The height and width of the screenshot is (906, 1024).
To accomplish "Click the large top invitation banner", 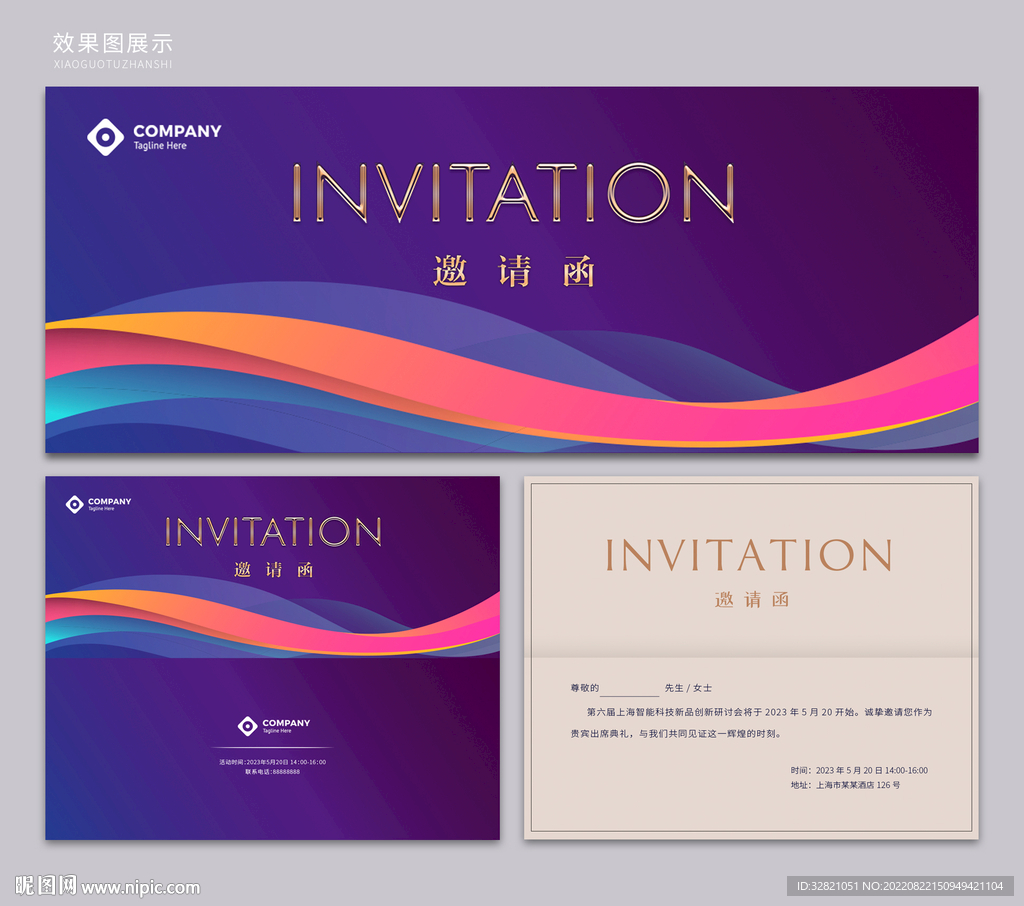I will pyautogui.click(x=512, y=270).
